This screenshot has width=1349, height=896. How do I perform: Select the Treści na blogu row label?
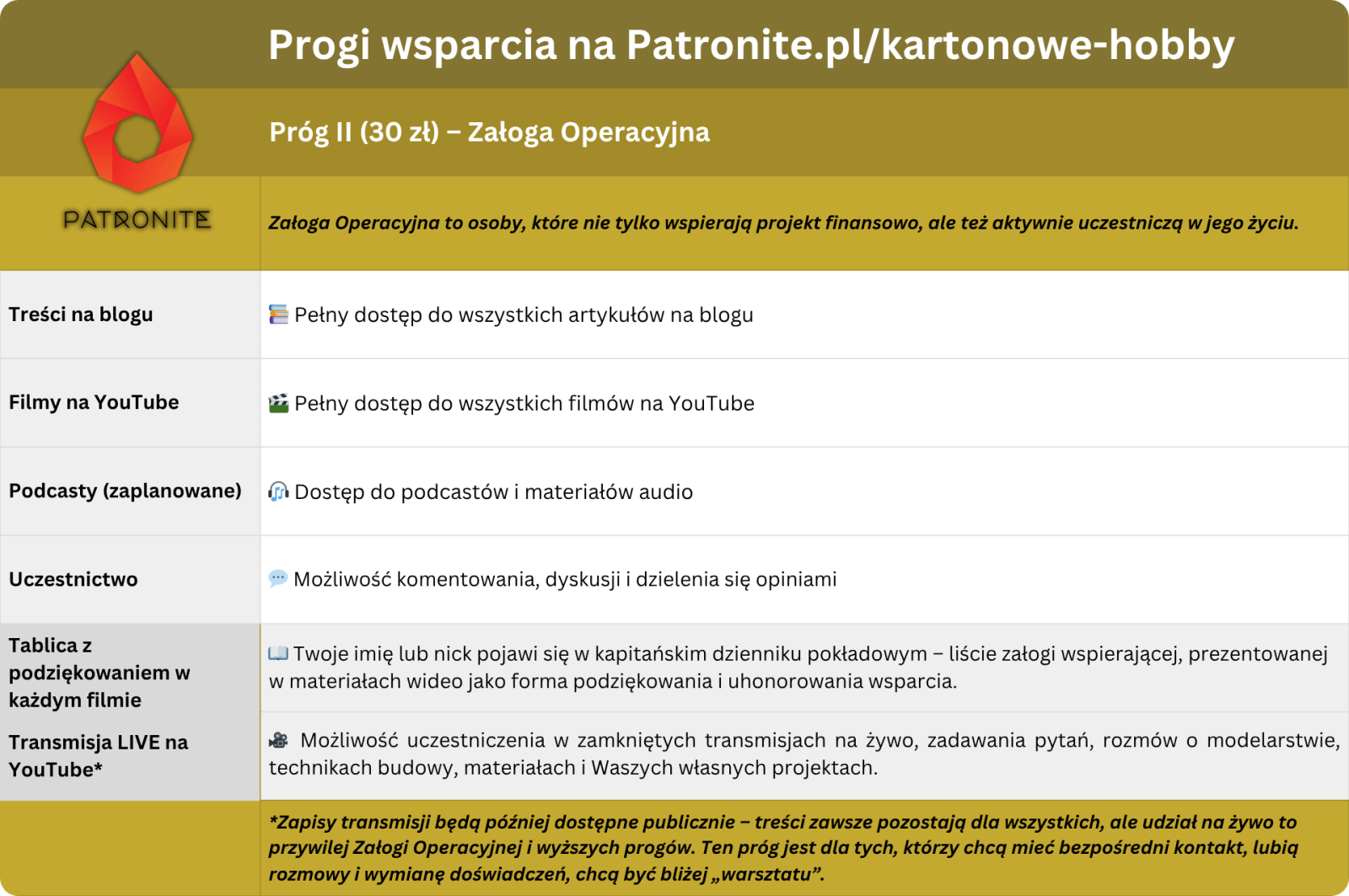click(81, 314)
